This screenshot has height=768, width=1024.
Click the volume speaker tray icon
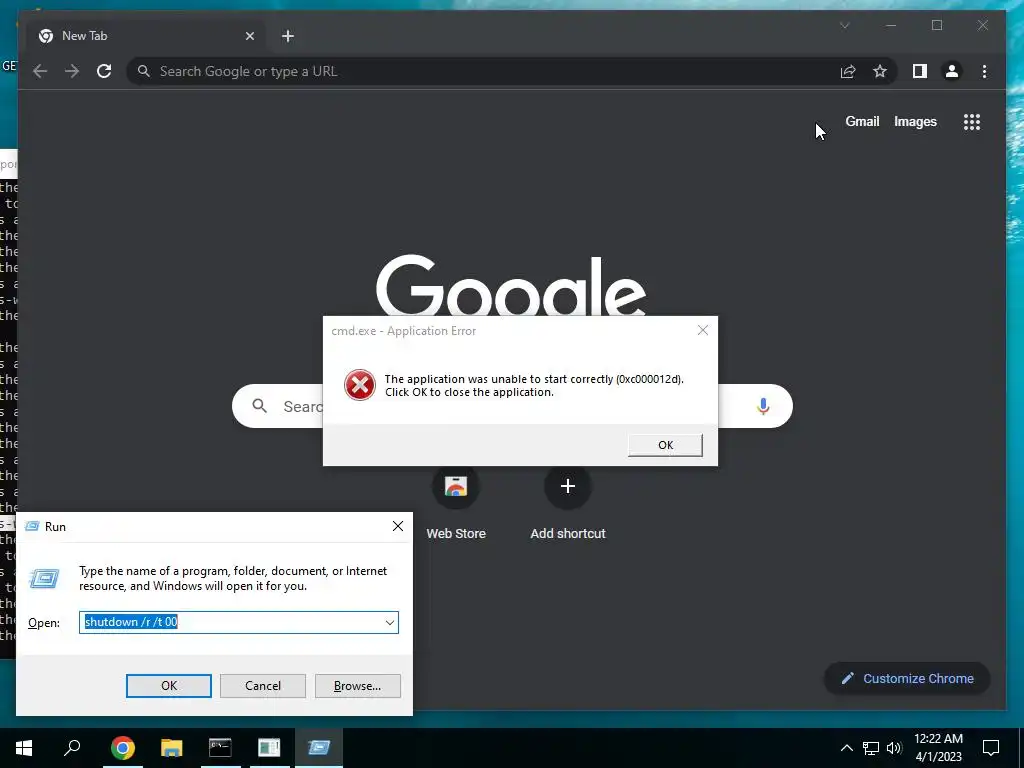coord(894,748)
